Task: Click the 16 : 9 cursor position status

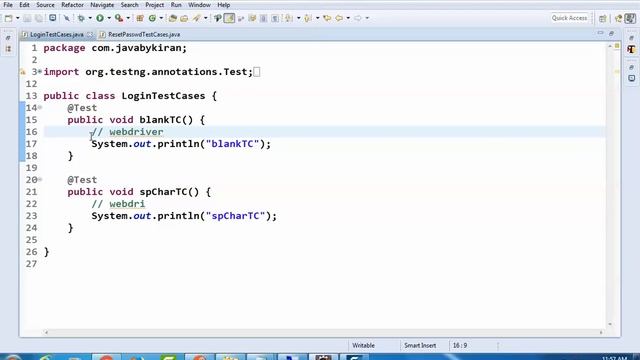Action: (x=460, y=345)
